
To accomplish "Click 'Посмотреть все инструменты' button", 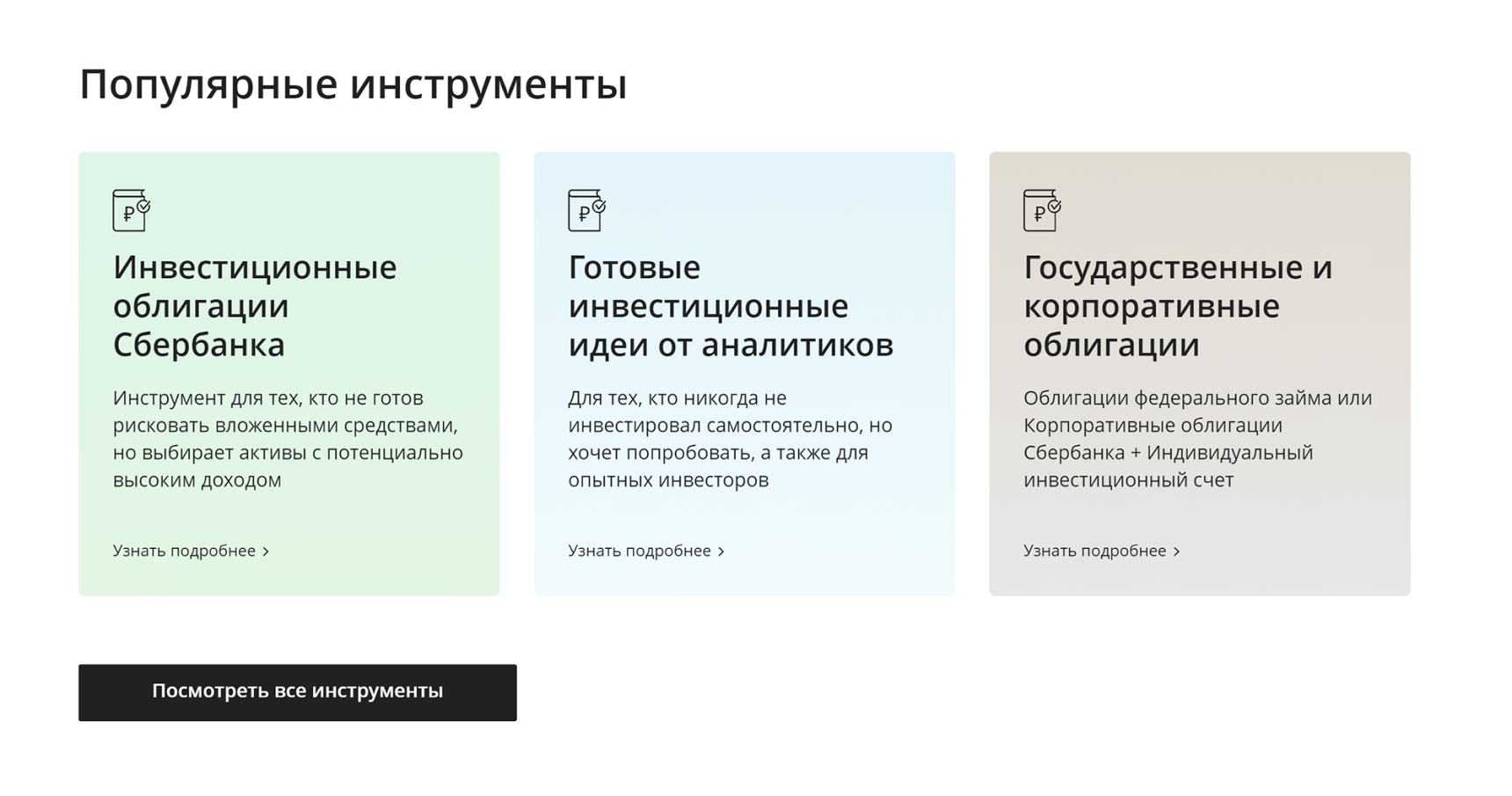I will (x=297, y=692).
